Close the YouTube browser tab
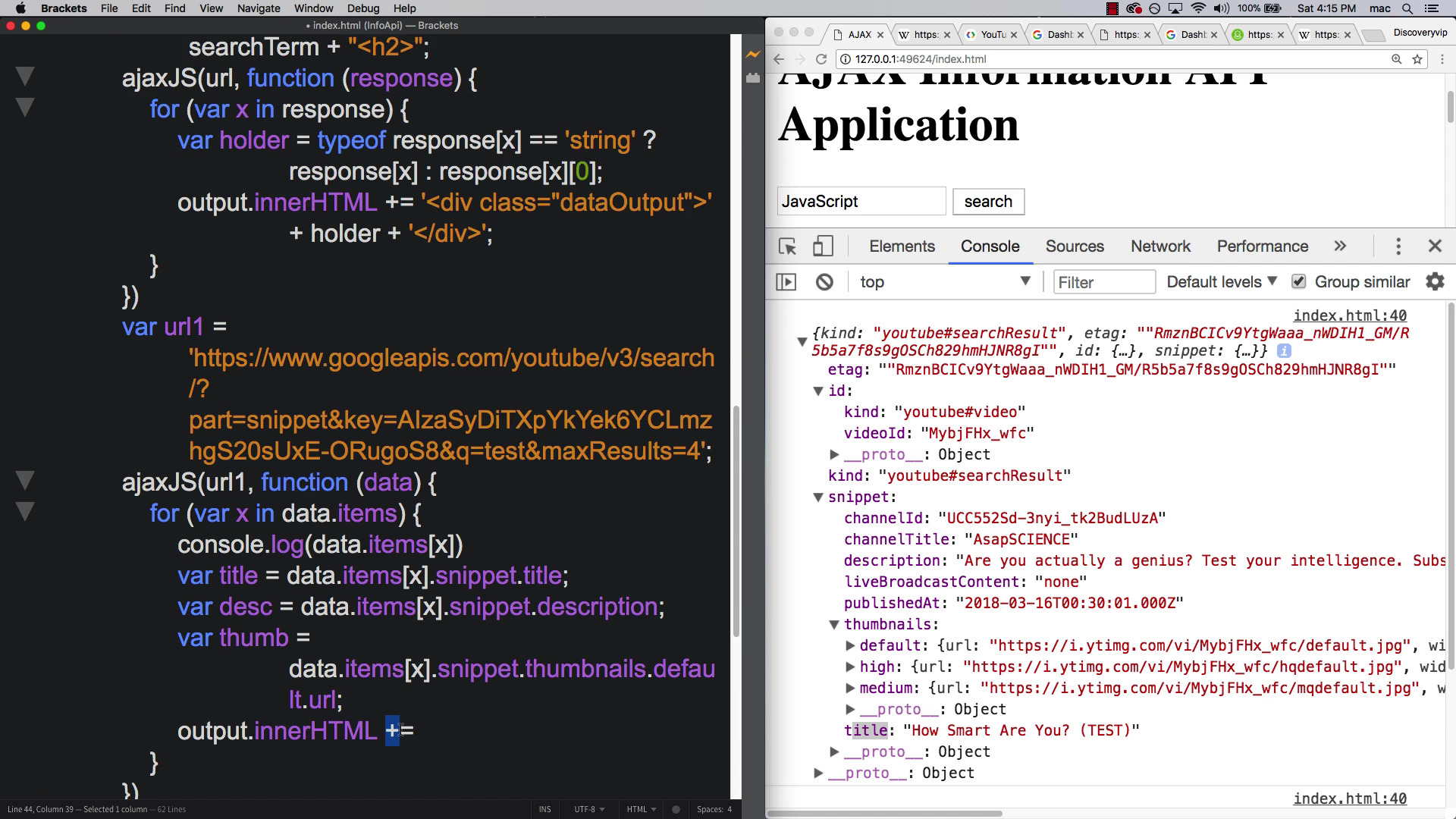Screen dimensions: 1456x819 click(x=1013, y=35)
